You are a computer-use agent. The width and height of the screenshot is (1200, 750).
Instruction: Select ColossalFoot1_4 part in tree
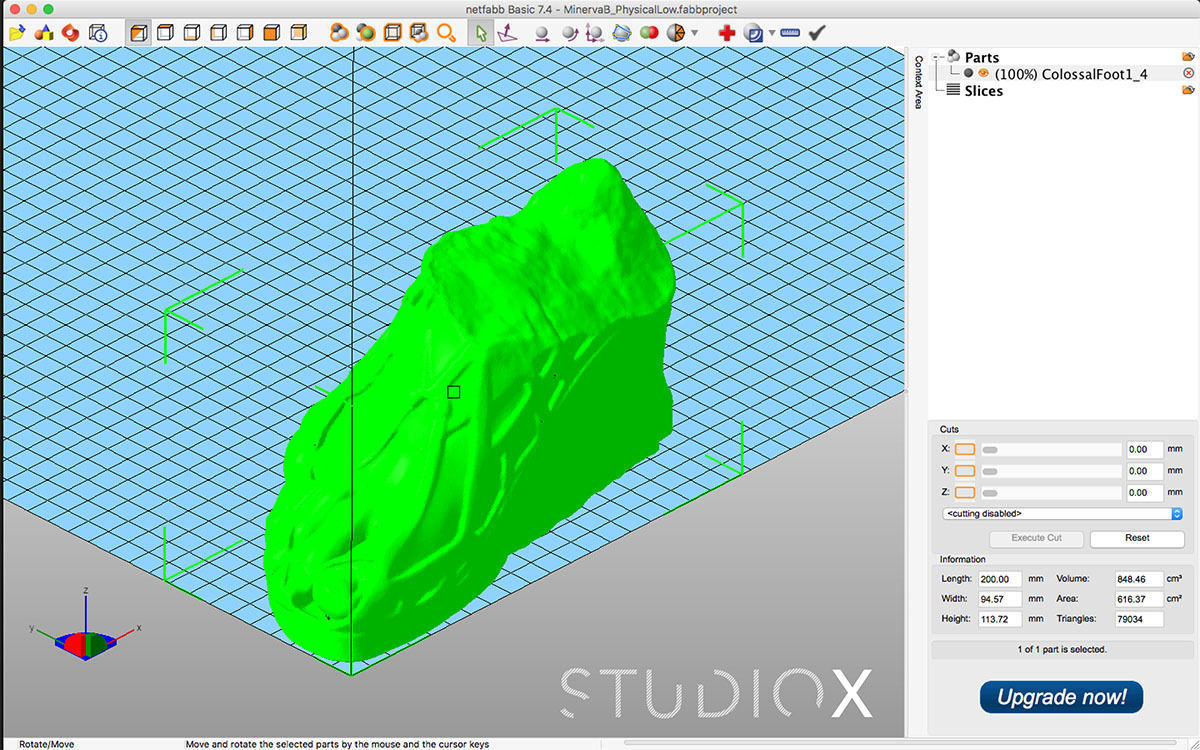(1070, 74)
